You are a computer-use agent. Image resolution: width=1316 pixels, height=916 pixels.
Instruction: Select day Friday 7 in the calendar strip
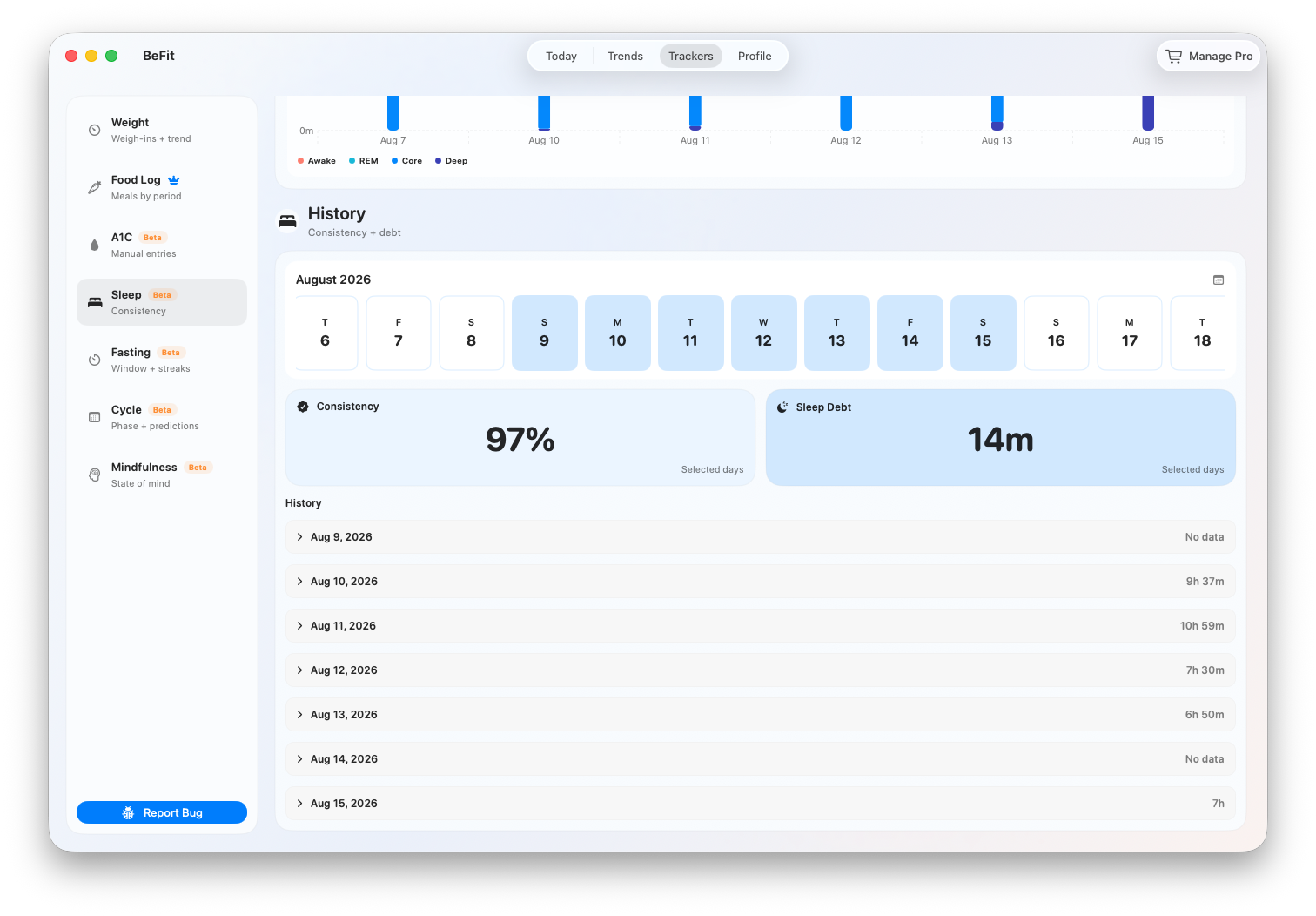[x=399, y=333]
